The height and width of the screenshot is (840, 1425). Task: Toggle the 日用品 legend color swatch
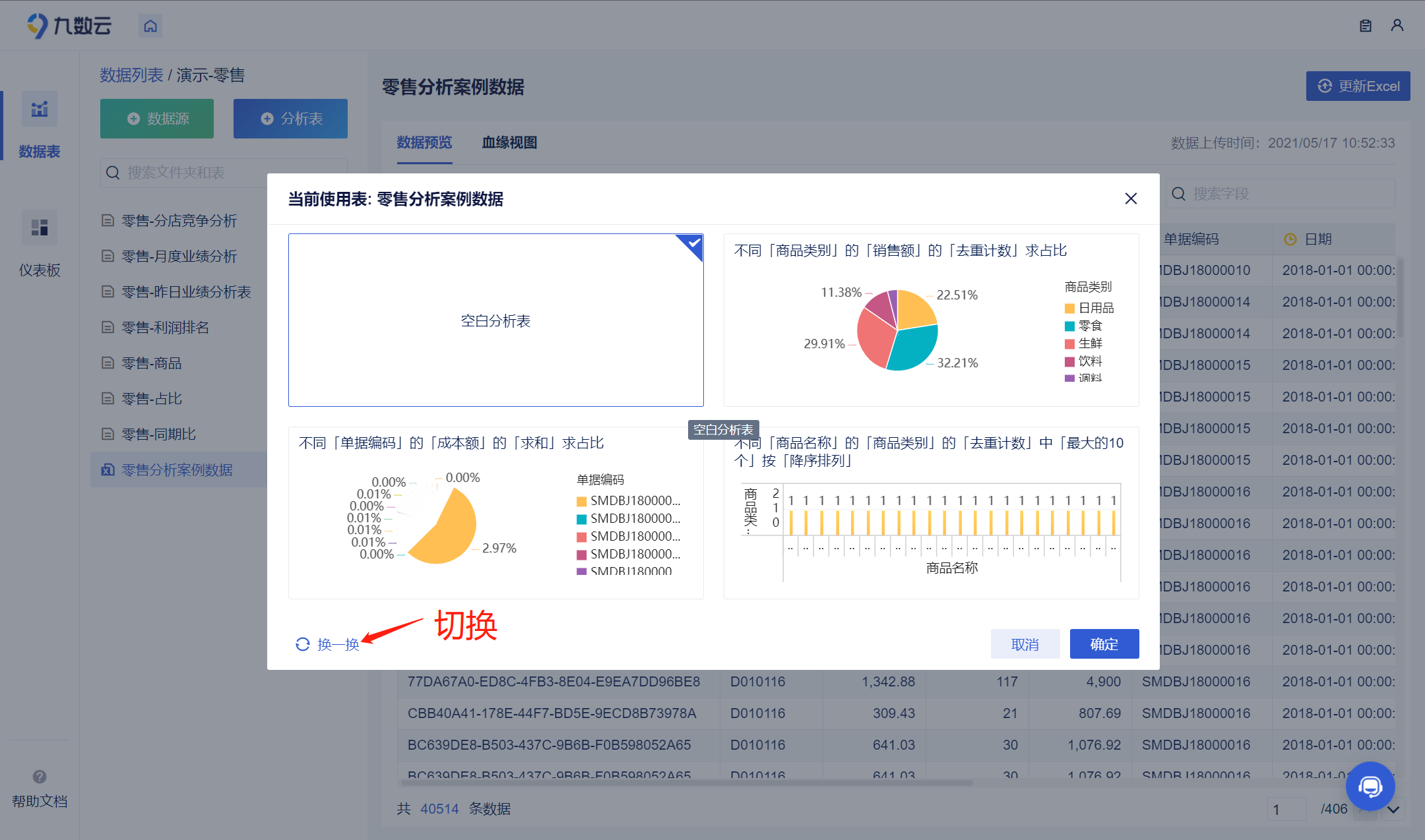[x=1069, y=309]
